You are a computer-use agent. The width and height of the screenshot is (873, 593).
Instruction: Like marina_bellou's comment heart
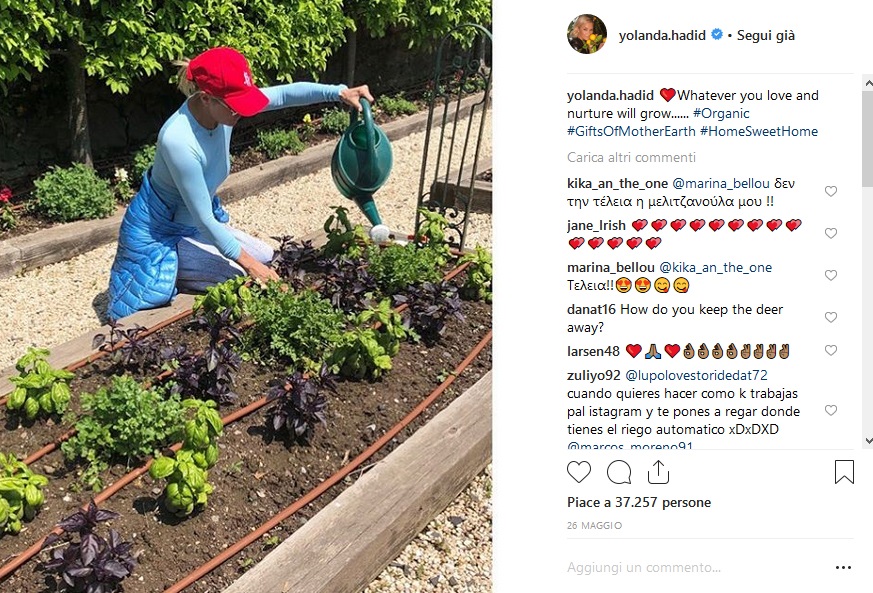[831, 276]
